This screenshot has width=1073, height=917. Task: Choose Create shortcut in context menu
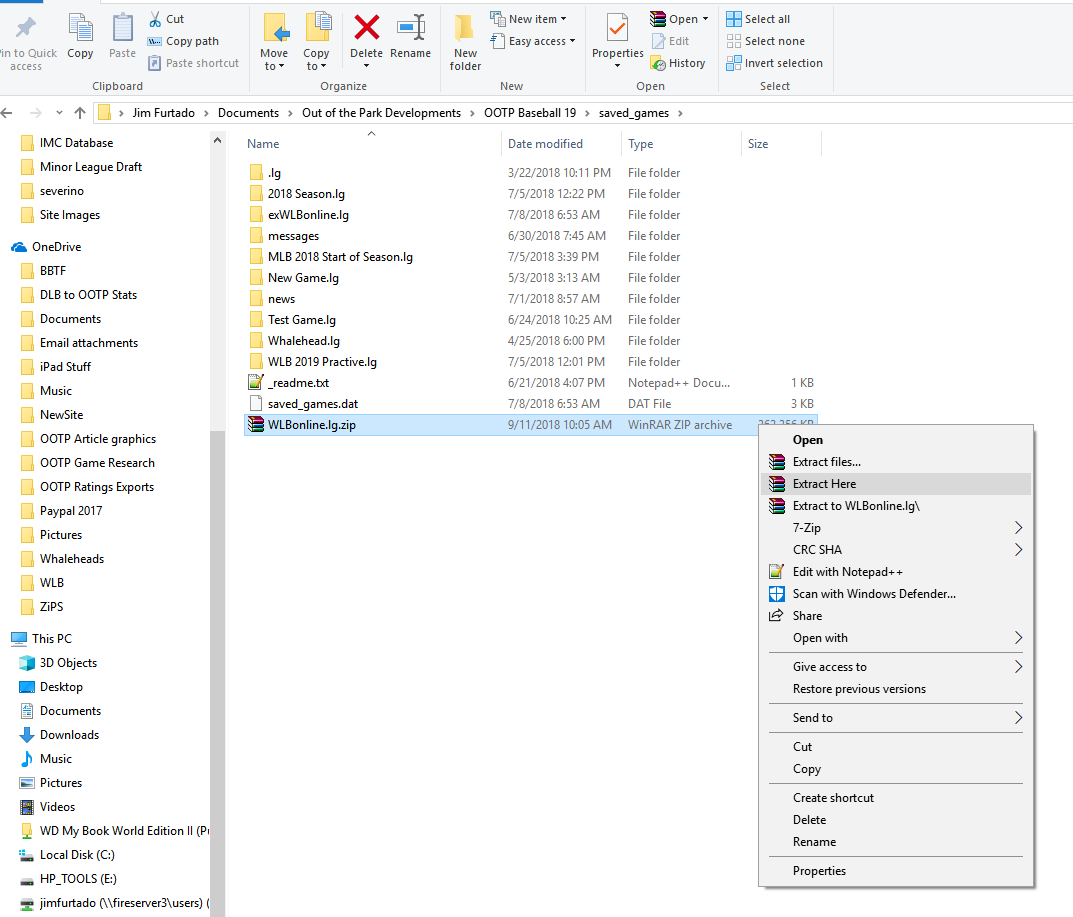tap(896, 798)
